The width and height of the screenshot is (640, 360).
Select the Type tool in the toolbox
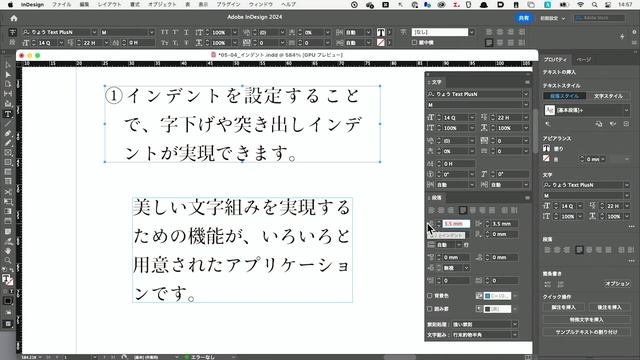[8, 114]
